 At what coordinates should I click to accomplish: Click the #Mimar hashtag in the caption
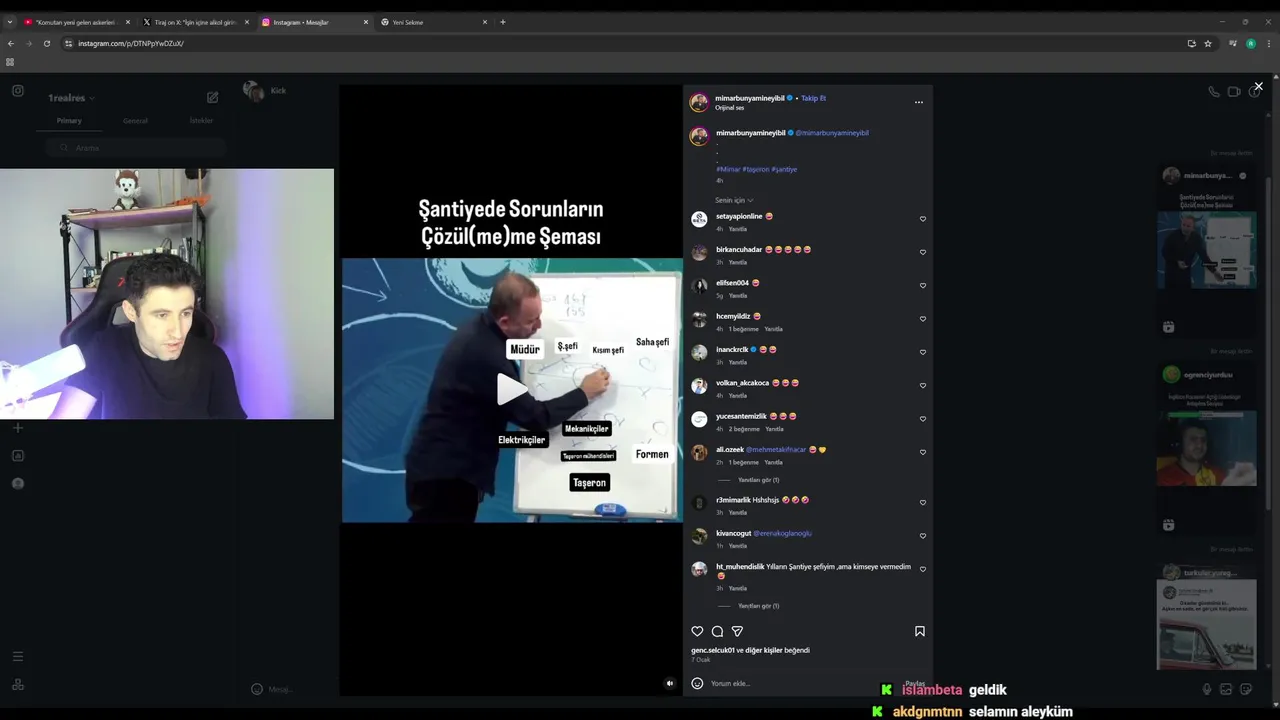pyautogui.click(x=728, y=169)
